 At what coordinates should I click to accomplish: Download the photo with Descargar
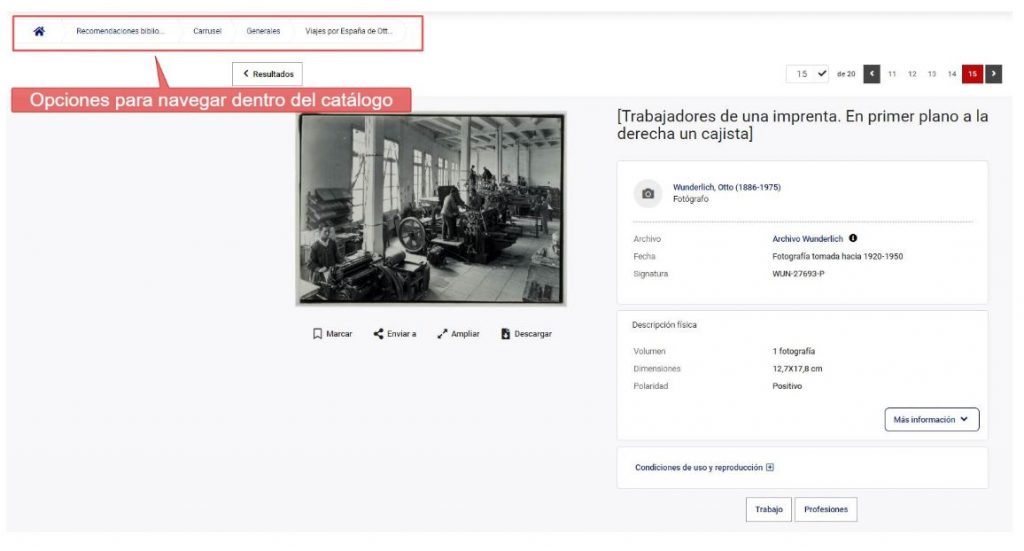point(526,334)
